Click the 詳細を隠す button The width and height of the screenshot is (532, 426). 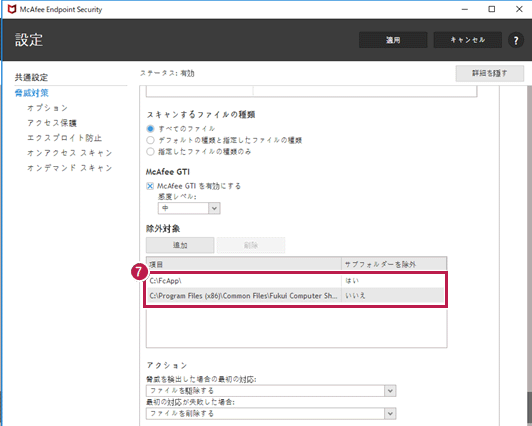click(489, 73)
